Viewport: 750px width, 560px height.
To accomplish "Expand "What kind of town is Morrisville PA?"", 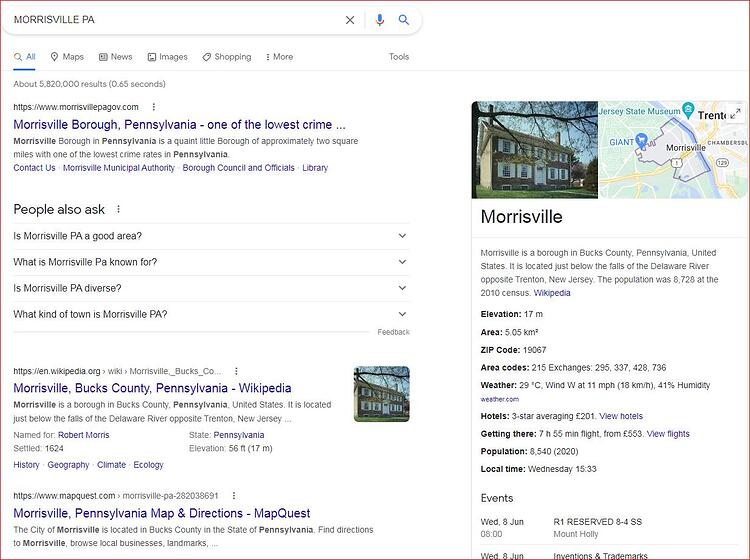I will click(x=211, y=314).
